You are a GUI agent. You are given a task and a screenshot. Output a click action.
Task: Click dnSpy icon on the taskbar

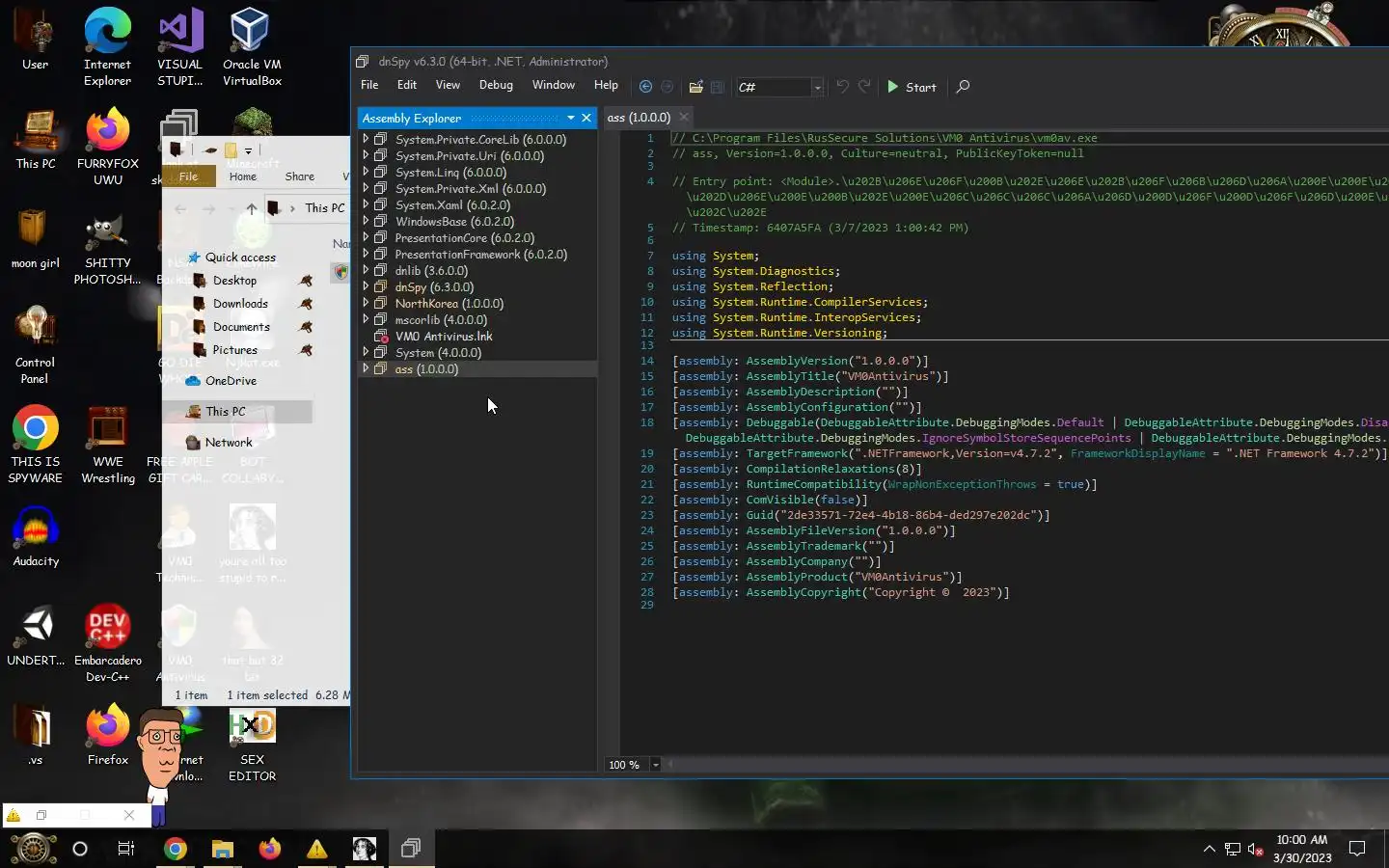pyautogui.click(x=411, y=849)
